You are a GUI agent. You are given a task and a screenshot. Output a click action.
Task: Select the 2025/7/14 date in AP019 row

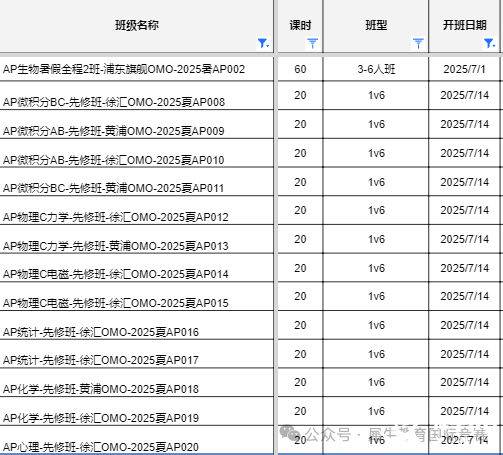(464, 411)
